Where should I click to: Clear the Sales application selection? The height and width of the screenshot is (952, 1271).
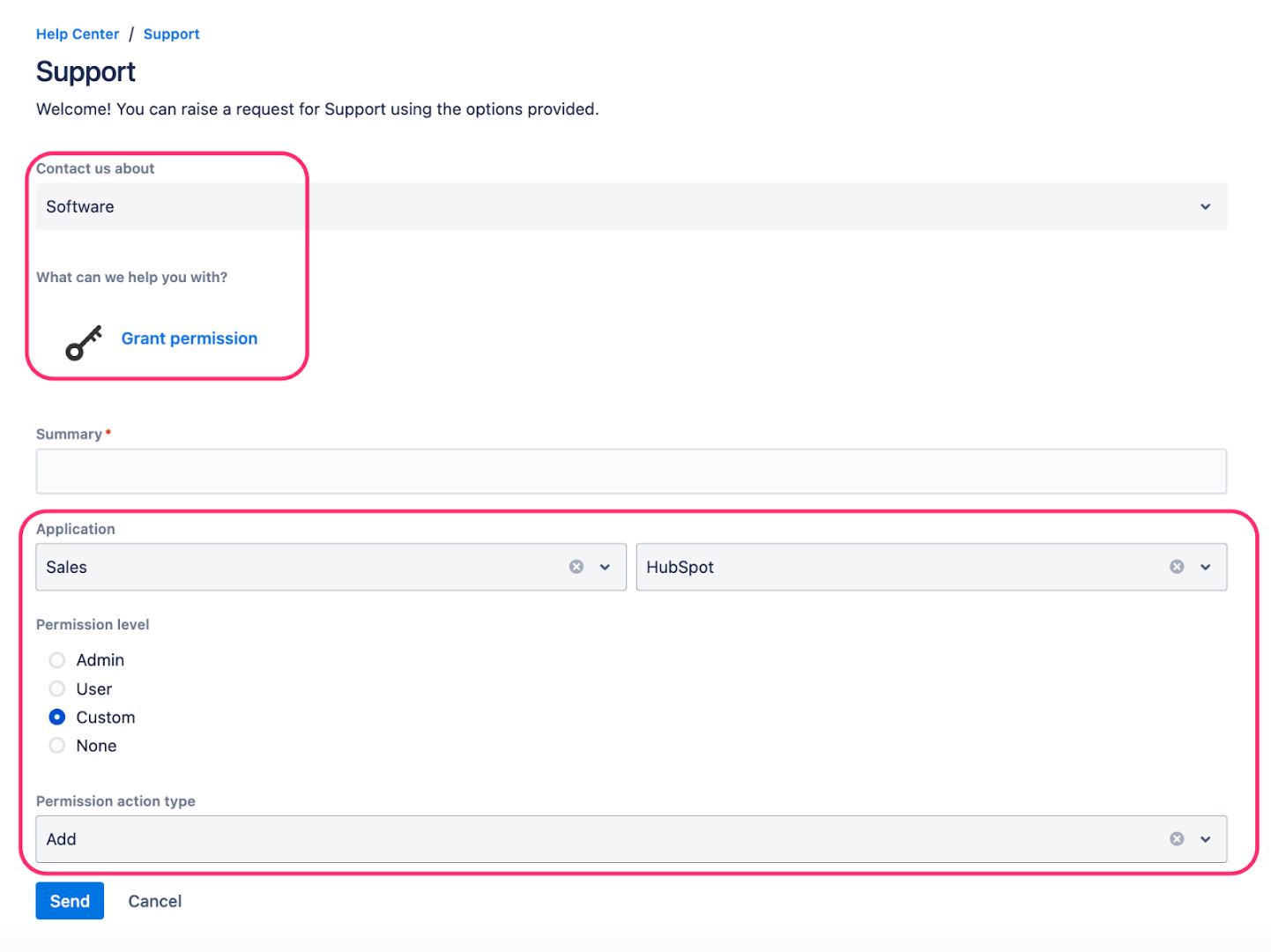click(x=576, y=567)
